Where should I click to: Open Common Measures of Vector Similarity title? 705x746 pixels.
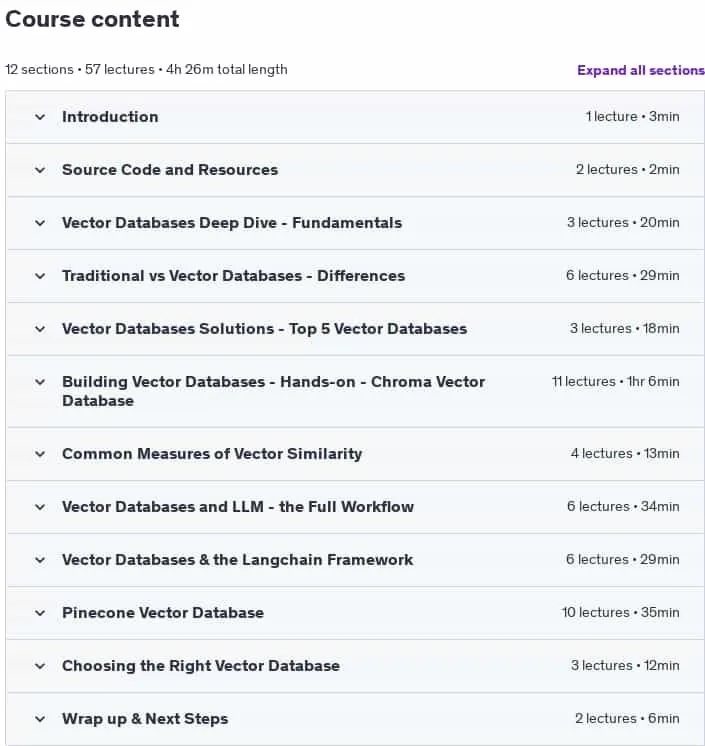(x=212, y=454)
